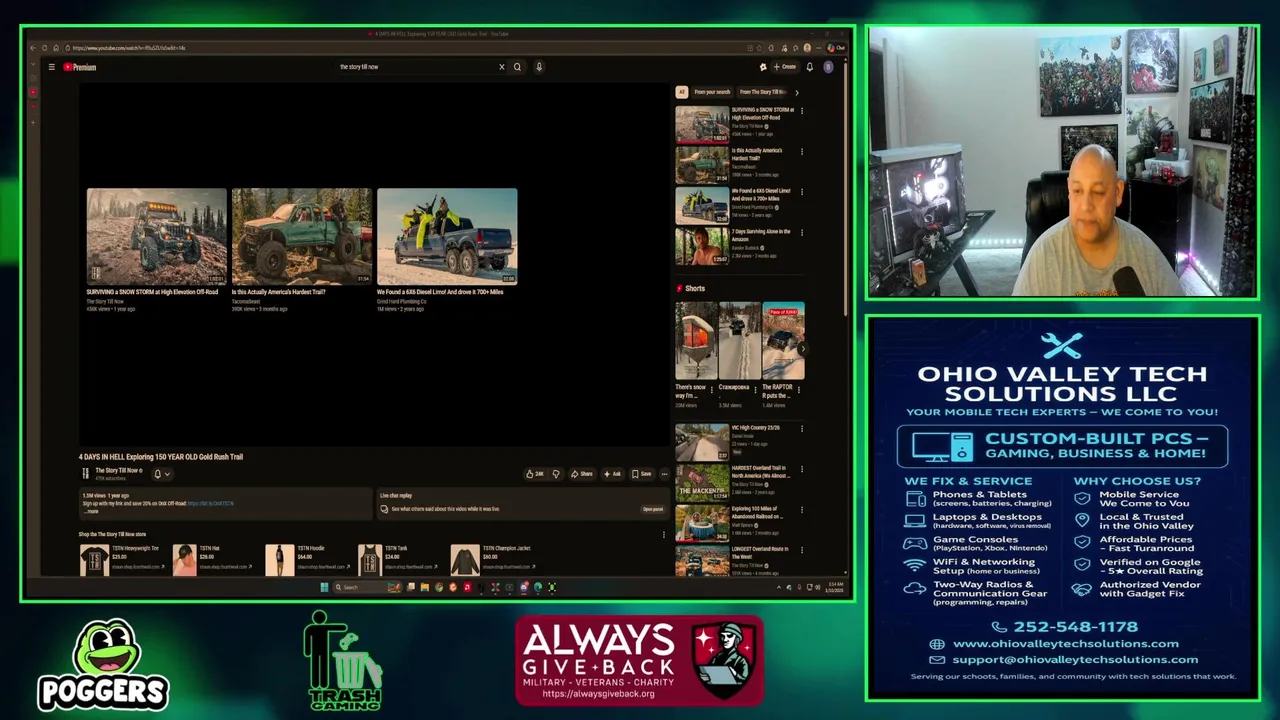Image resolution: width=1280 pixels, height=720 pixels.
Task: Open 'We Found a 6X6 Diesel Limo' end-screen video
Action: point(447,236)
